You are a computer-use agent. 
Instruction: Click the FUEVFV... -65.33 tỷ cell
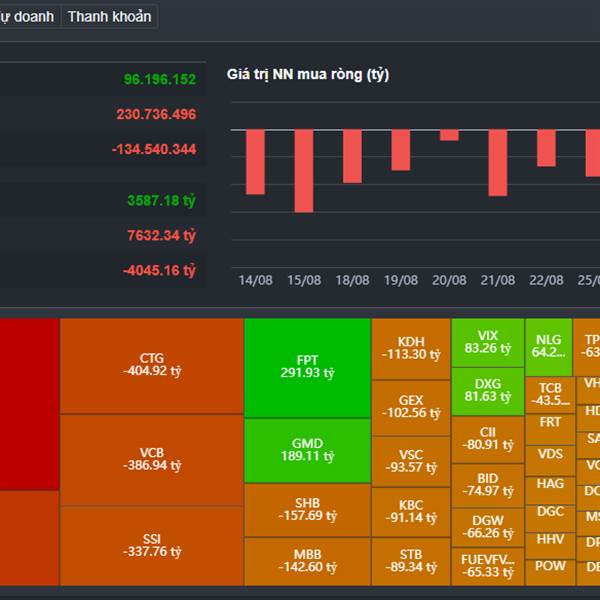click(488, 567)
